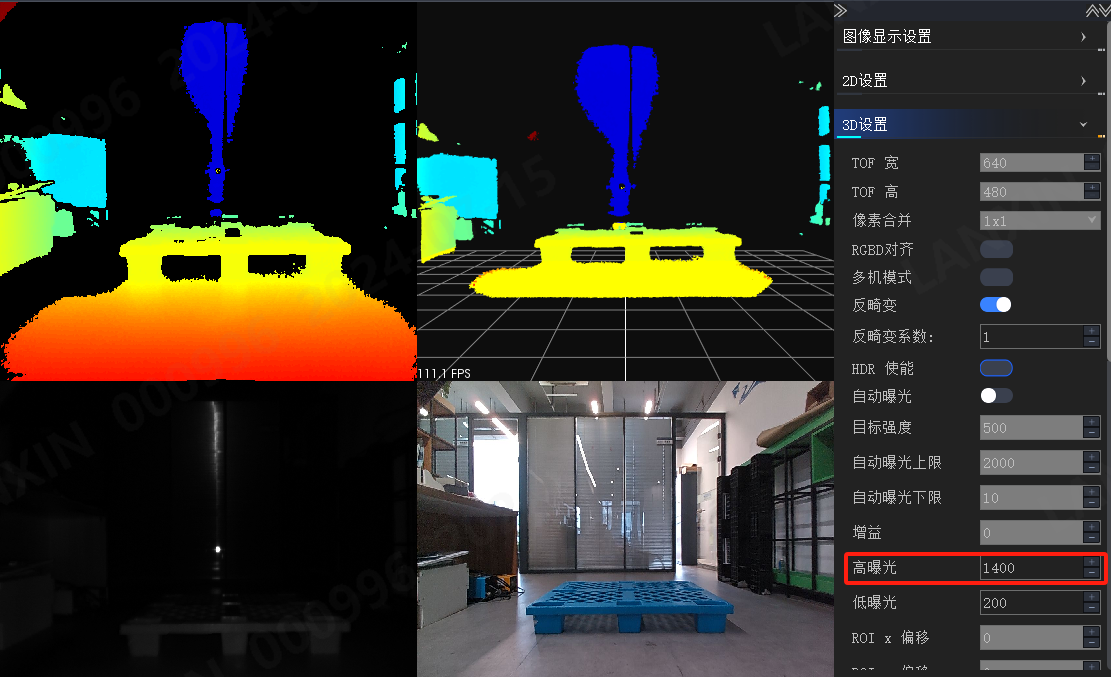Viewport: 1111px width, 677px height.
Task: Click the depth color map view
Action: point(208,191)
